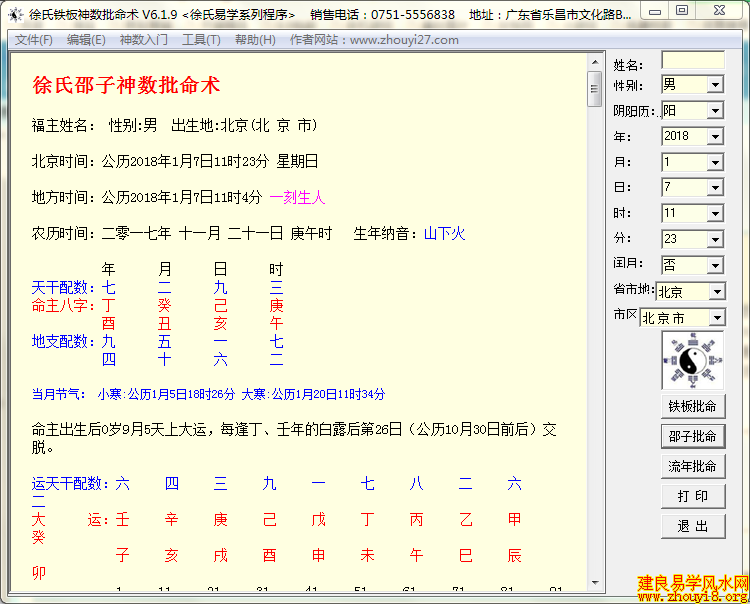The width and height of the screenshot is (750, 604).
Task: Click the 邵子批命 button
Action: (x=693, y=436)
